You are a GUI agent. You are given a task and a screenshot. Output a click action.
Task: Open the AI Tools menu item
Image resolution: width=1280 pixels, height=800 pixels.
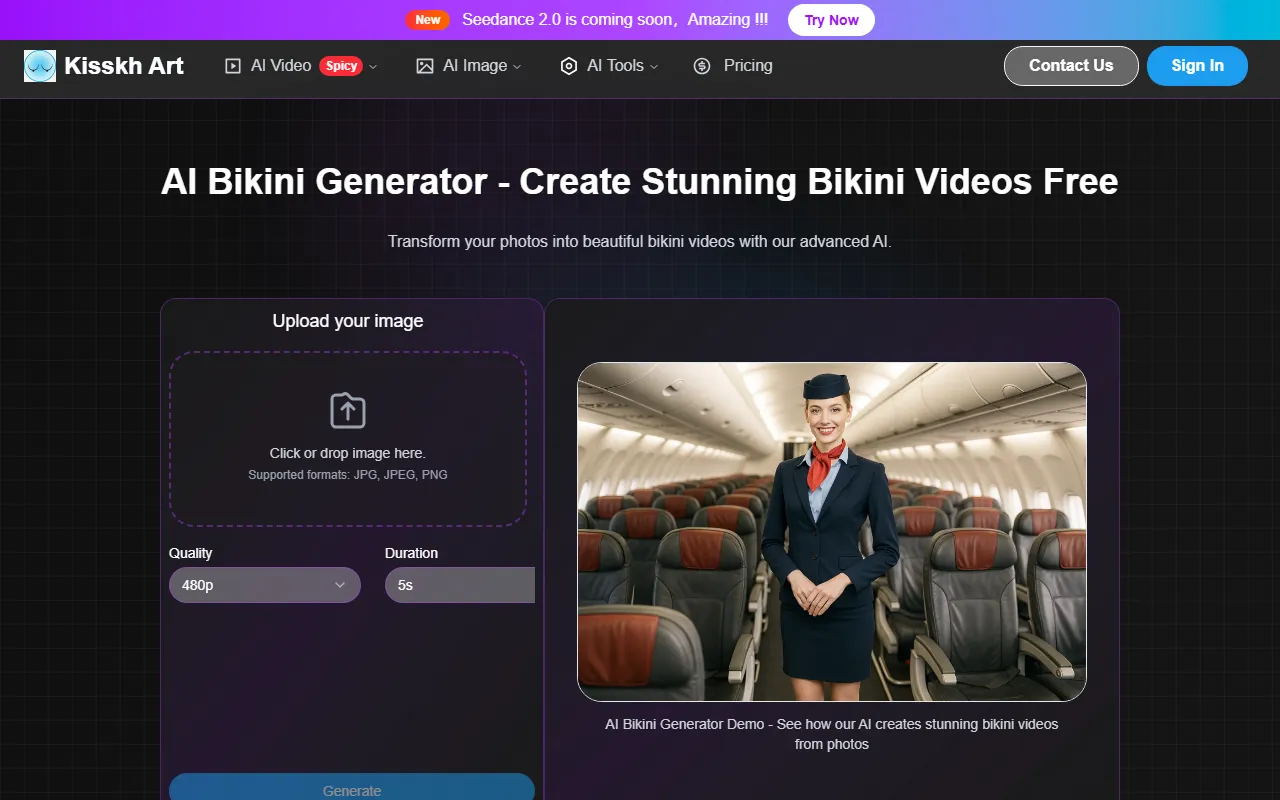(615, 66)
